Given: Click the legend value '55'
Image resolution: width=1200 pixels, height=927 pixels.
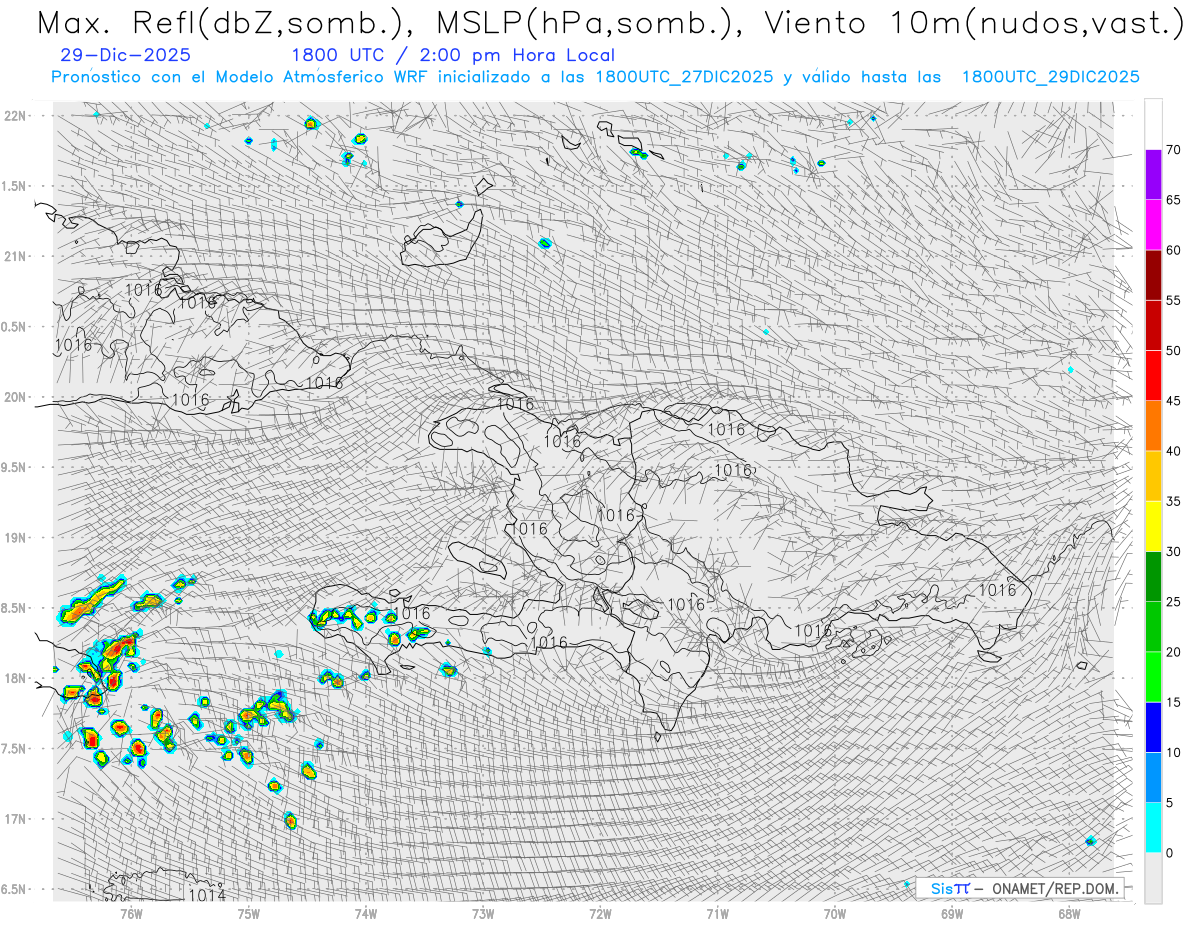Looking at the screenshot, I should 1173,300.
